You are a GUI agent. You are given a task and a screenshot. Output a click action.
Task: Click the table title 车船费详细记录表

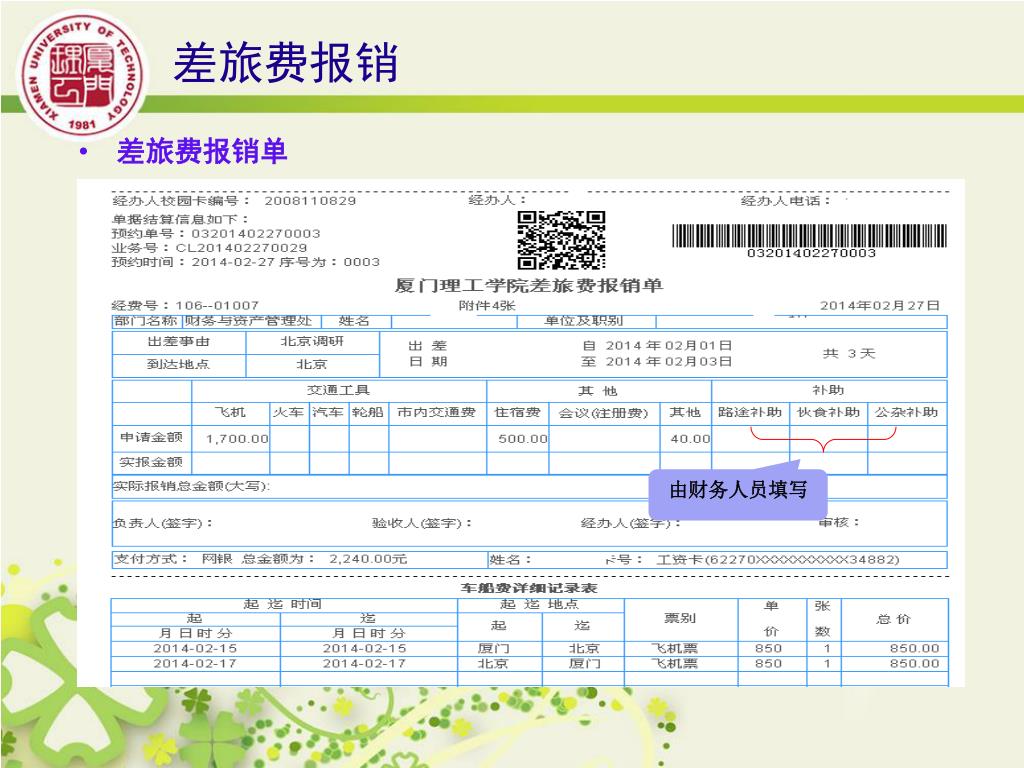(528, 588)
